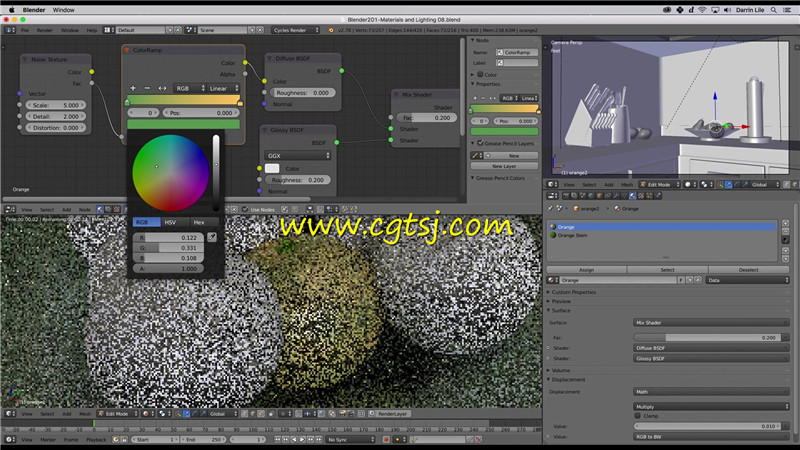Click the New grease pencil button

click(x=513, y=156)
